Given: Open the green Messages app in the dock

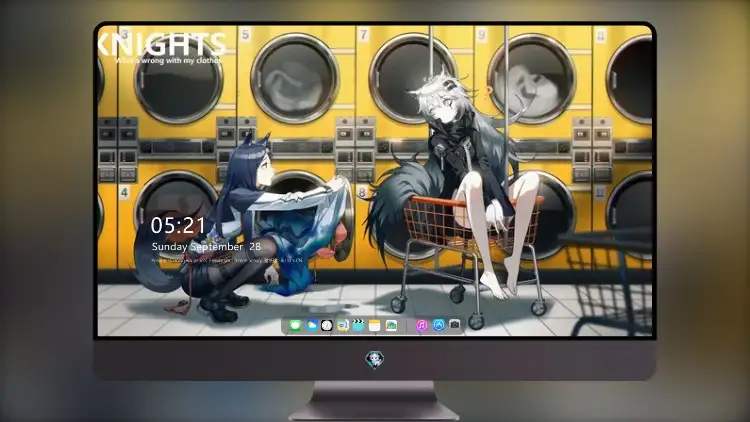Looking at the screenshot, I should coord(296,326).
